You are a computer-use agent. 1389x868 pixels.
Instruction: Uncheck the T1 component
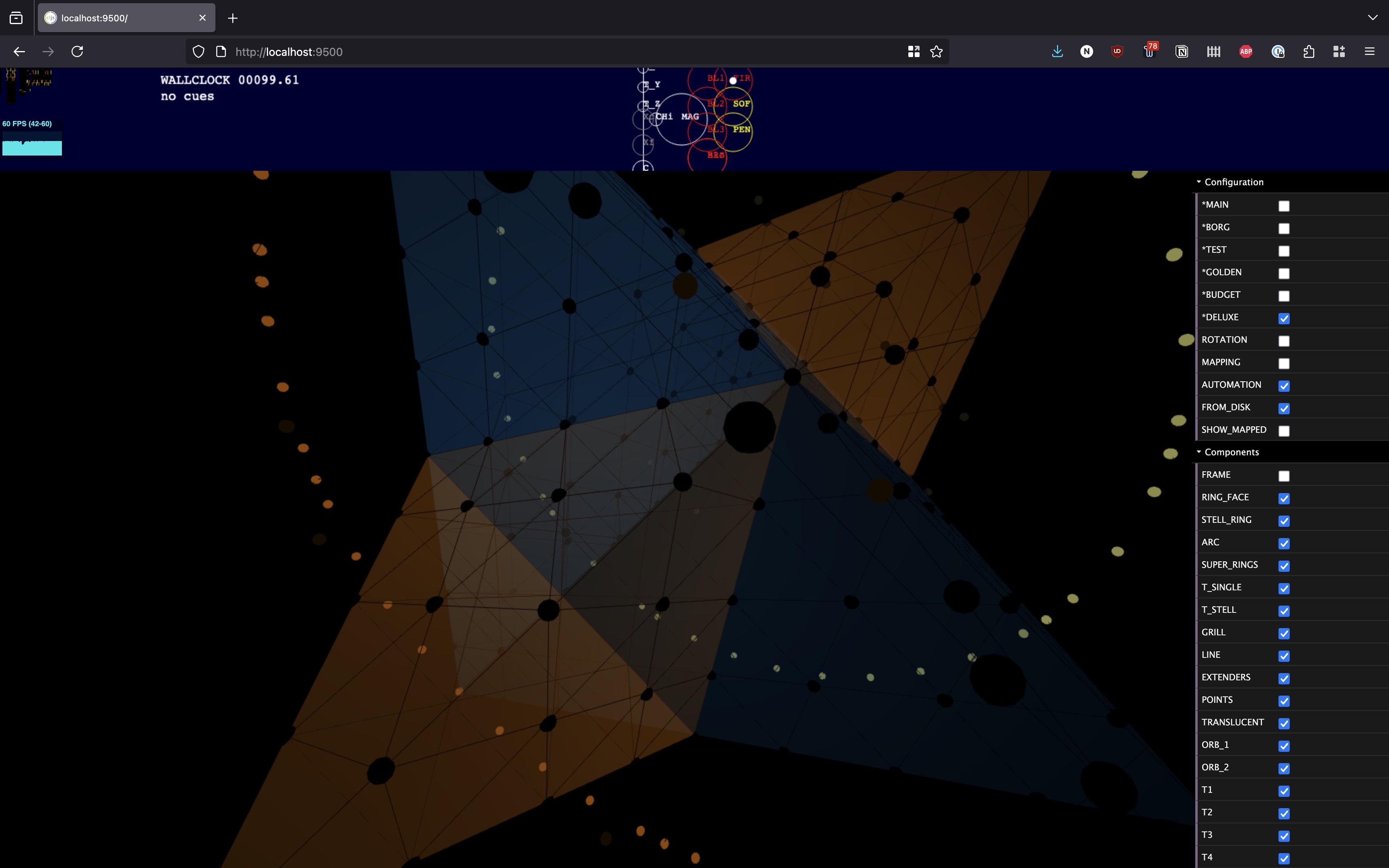[1284, 791]
